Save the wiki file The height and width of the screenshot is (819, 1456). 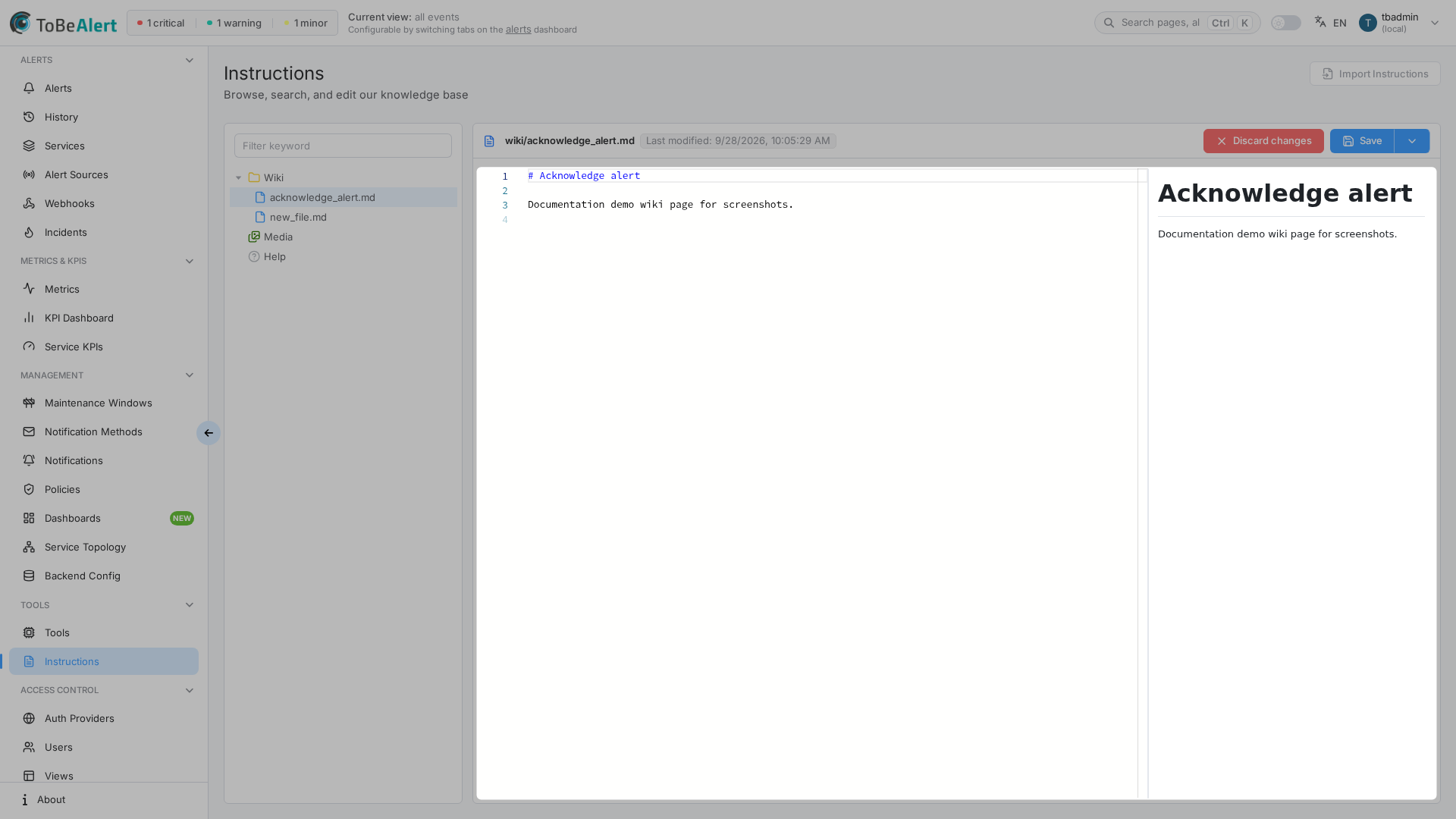coord(1362,141)
